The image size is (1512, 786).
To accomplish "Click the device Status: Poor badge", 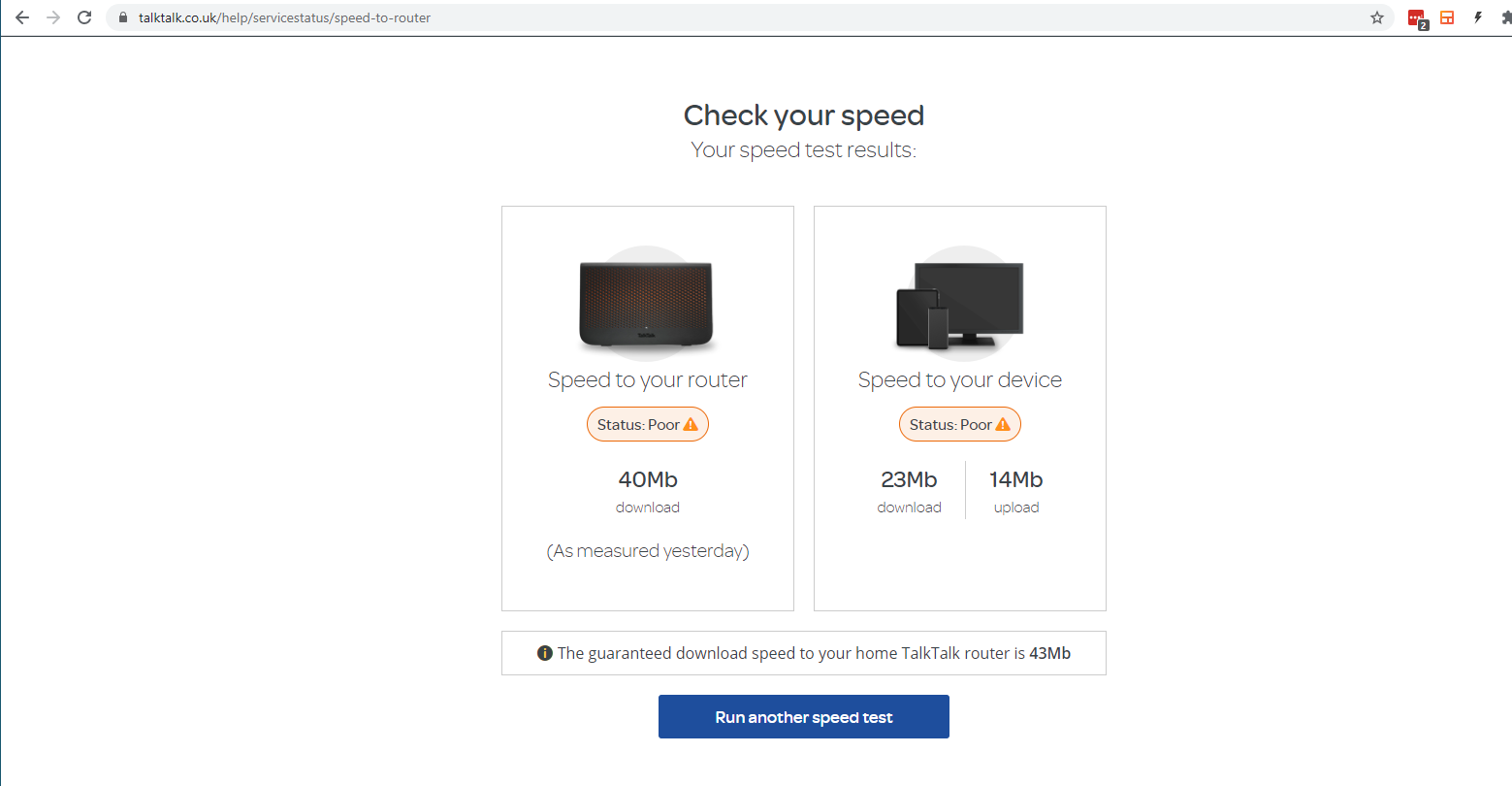I will pyautogui.click(x=959, y=423).
